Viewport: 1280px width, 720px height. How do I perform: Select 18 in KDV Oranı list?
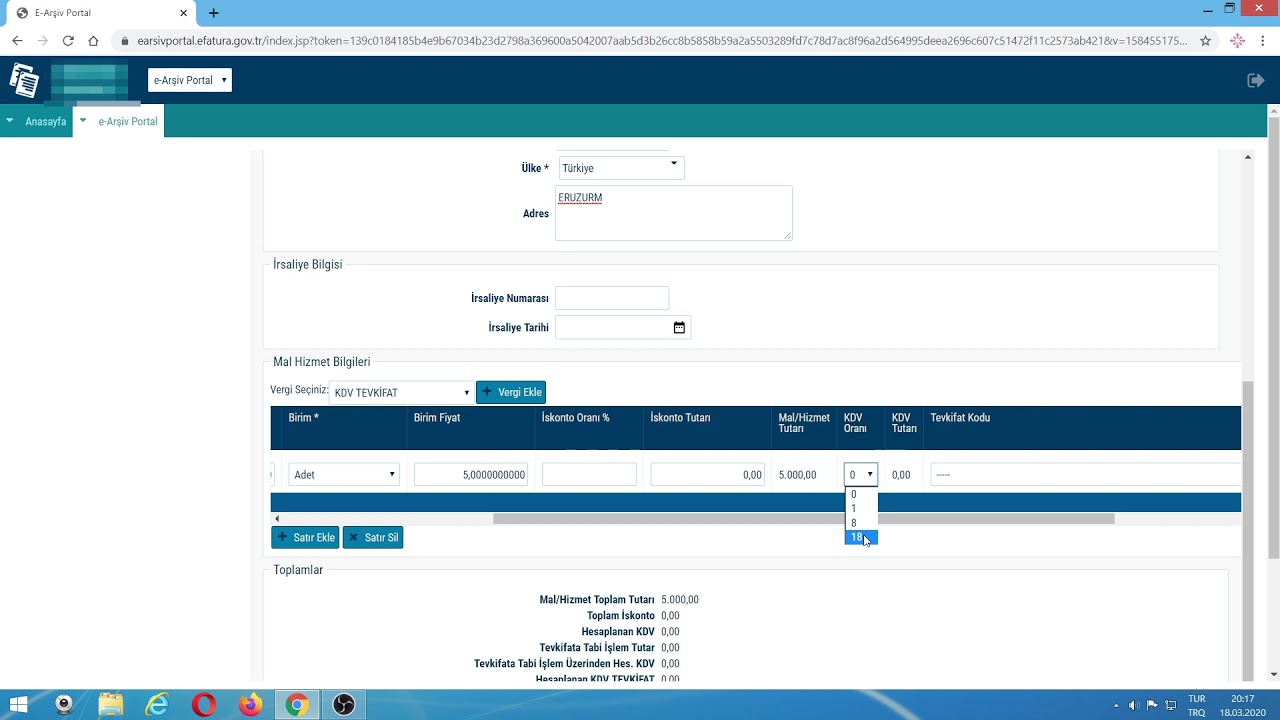[860, 537]
